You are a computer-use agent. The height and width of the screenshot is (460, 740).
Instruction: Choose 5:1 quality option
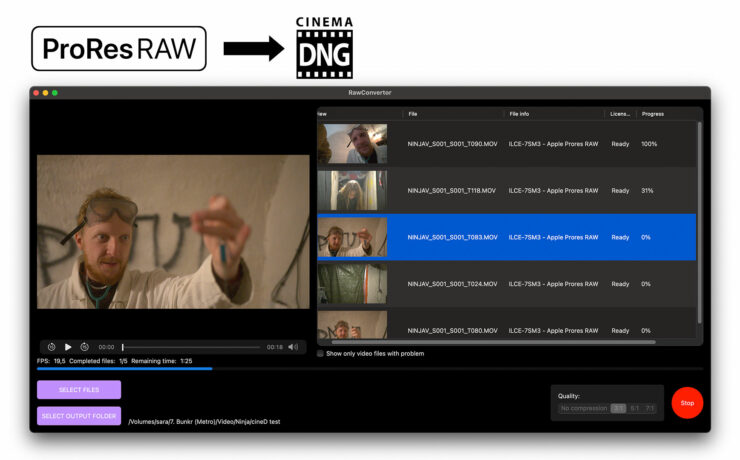pos(635,408)
